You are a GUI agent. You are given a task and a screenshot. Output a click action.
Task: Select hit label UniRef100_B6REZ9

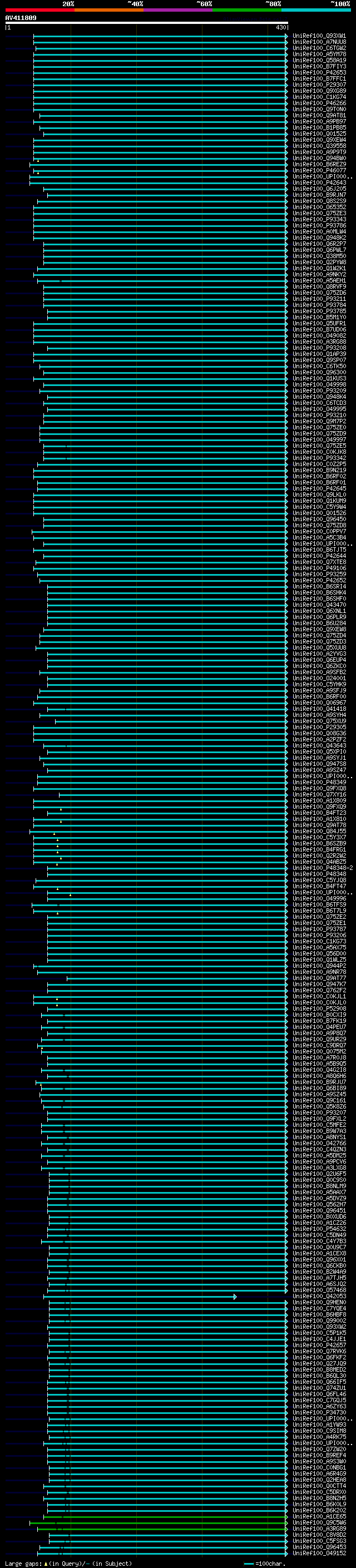(319, 164)
